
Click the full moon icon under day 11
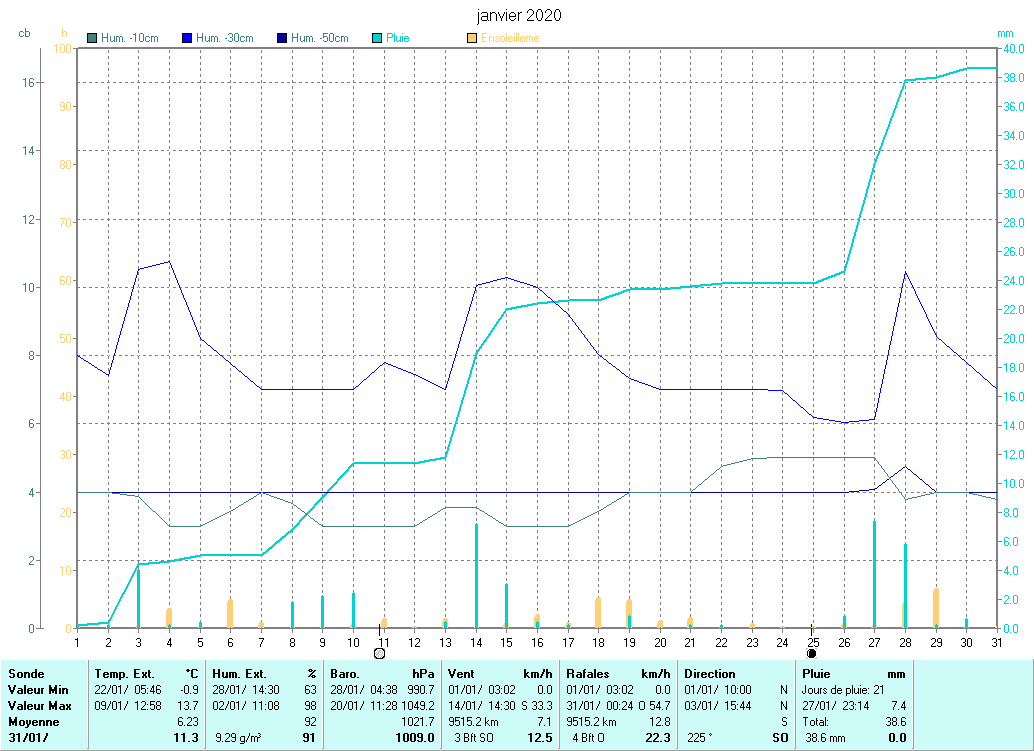379,653
